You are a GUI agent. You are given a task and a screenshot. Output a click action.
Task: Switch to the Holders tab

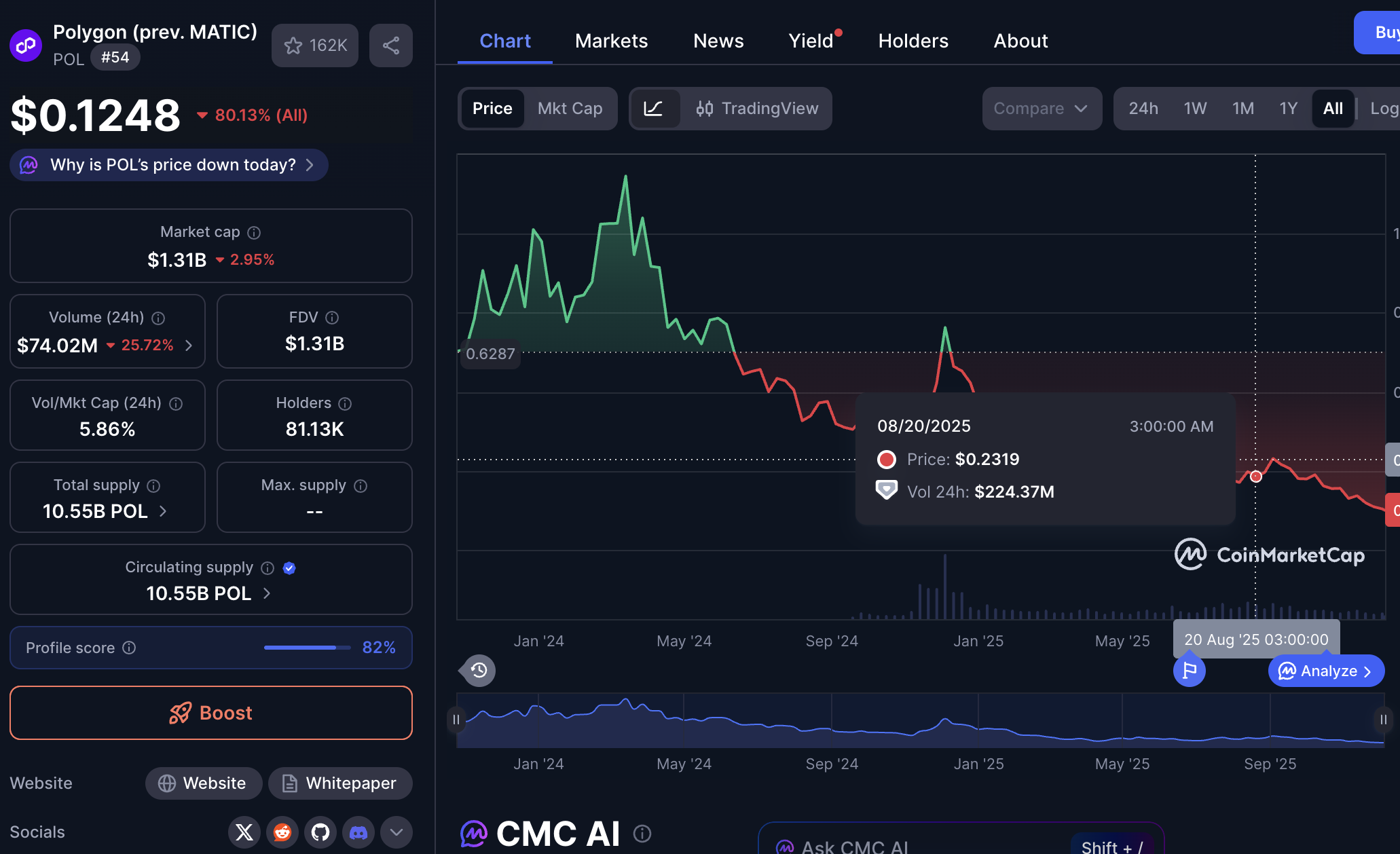click(913, 41)
